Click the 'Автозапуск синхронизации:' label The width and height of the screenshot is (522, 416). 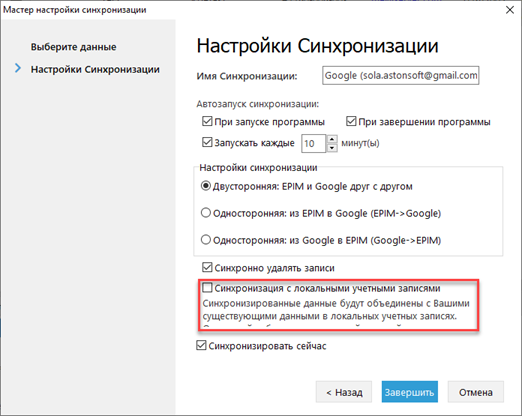tap(258, 104)
